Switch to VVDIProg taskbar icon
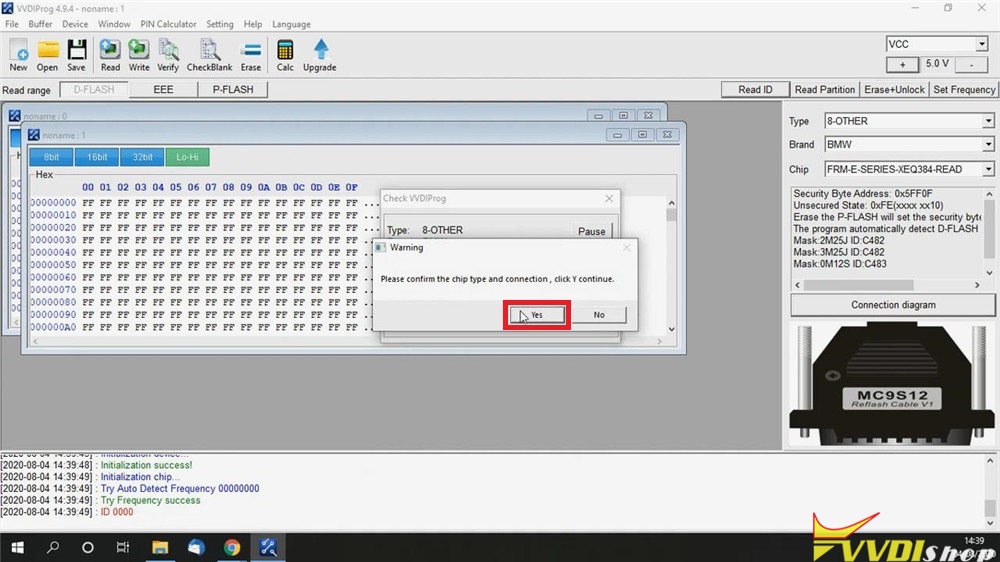The image size is (1000, 562). (268, 547)
